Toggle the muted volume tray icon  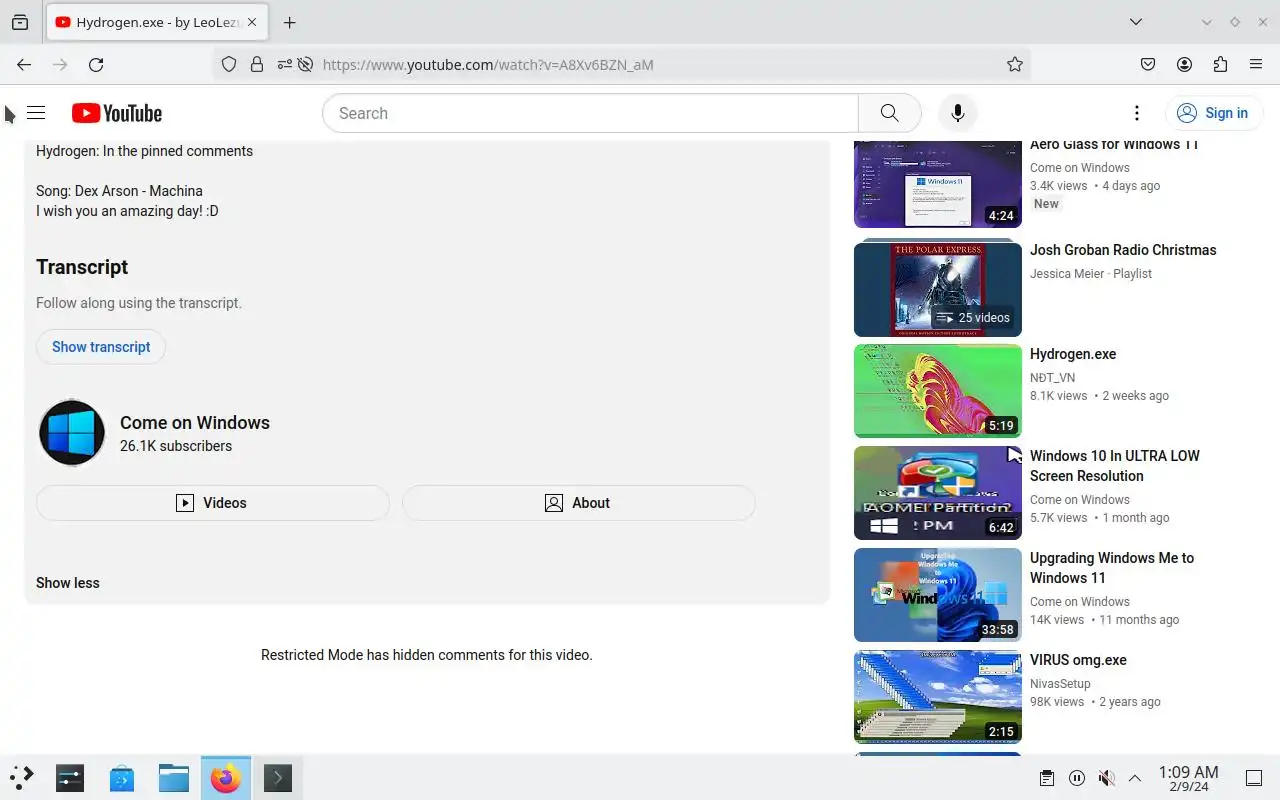[1106, 778]
